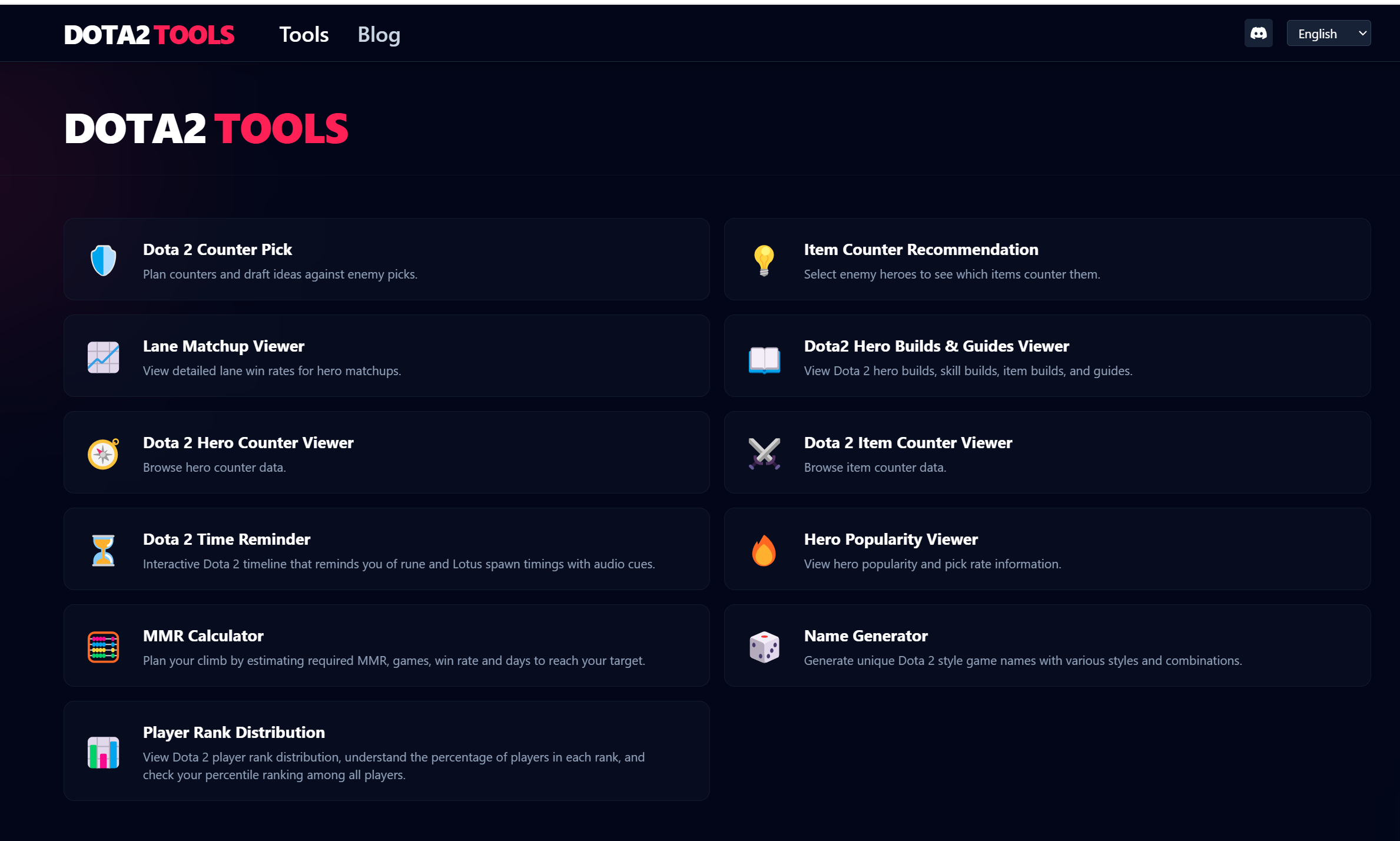
Task: Click 'Plan your climb by estimating' description
Action: [x=394, y=661]
